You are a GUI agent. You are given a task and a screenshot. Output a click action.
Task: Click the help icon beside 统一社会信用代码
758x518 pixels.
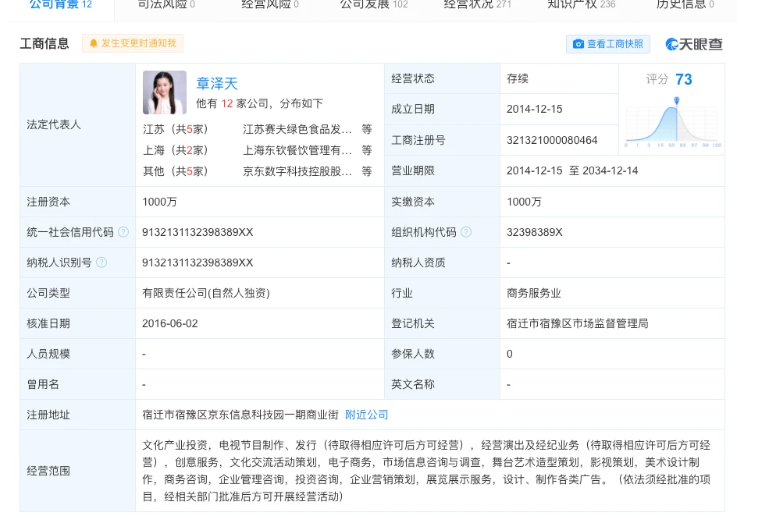[123, 232]
